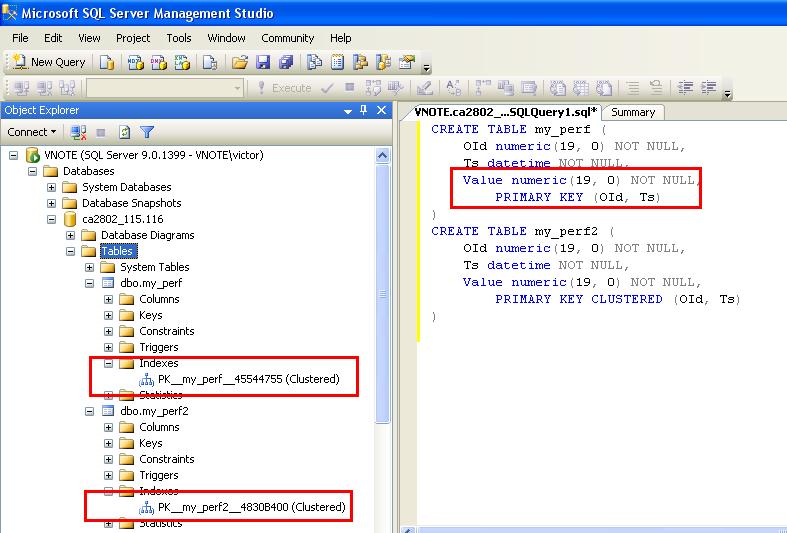The height and width of the screenshot is (533, 787).
Task: Open Object Explorer window position menu
Action: 348,111
